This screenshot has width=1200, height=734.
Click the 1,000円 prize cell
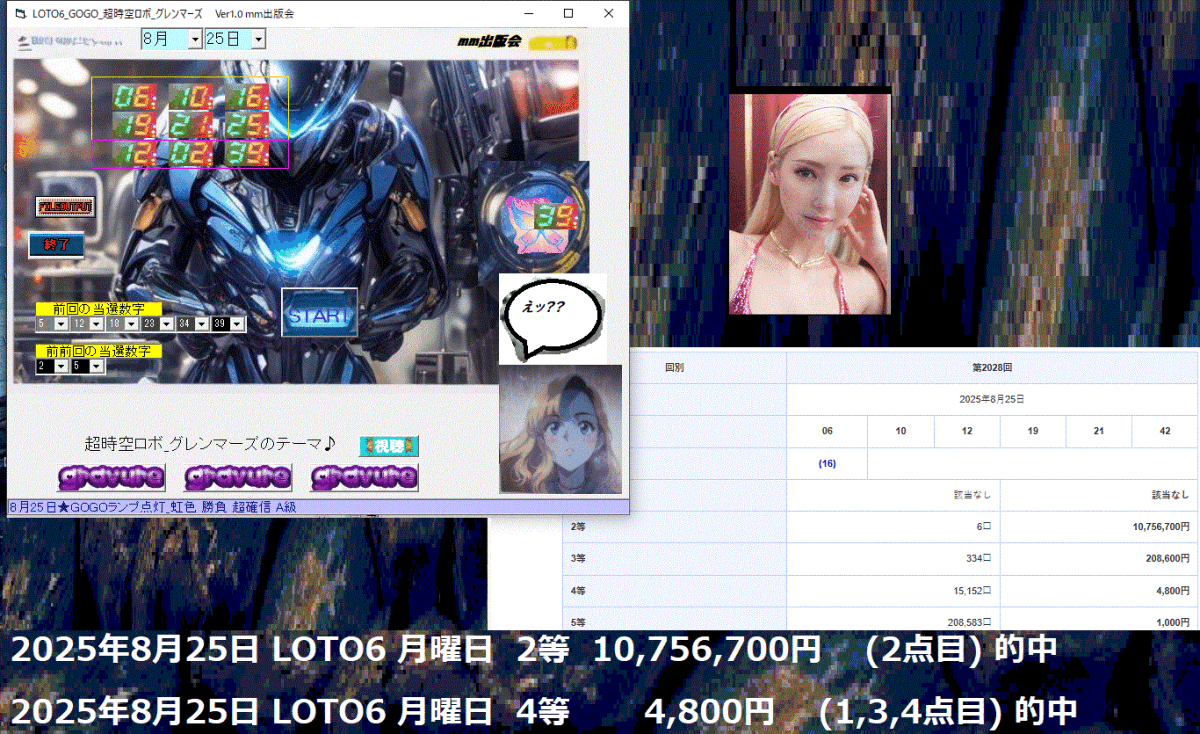click(x=1099, y=619)
